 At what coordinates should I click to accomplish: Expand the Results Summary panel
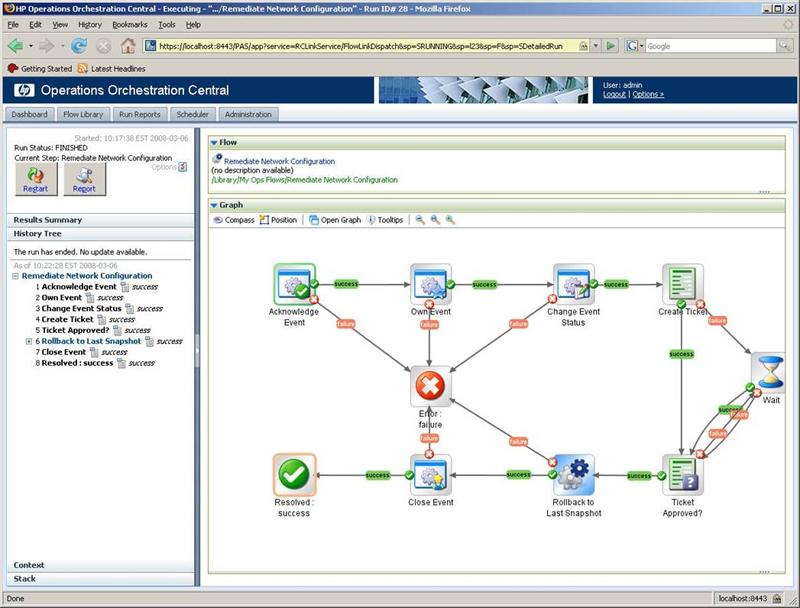(101, 220)
